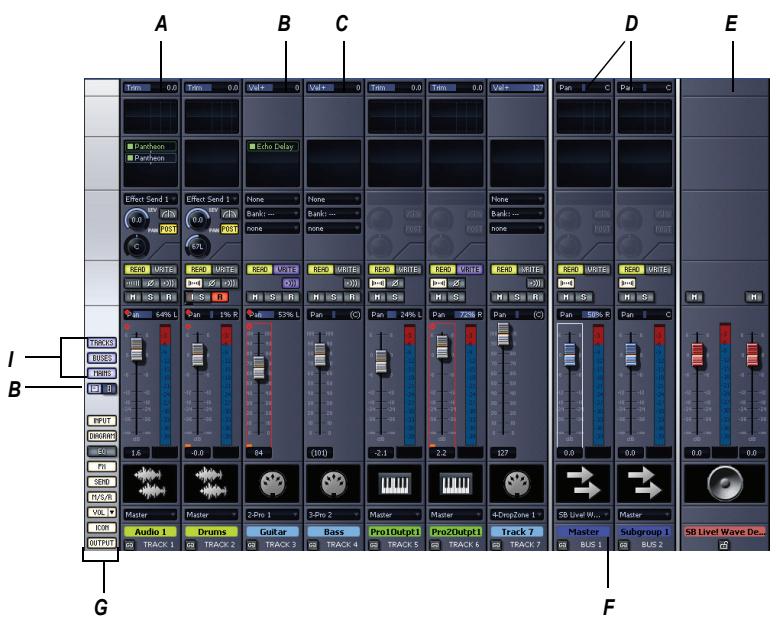Mute the Master bus
Image resolution: width=776 pixels, height=623 pixels.
click(566, 297)
